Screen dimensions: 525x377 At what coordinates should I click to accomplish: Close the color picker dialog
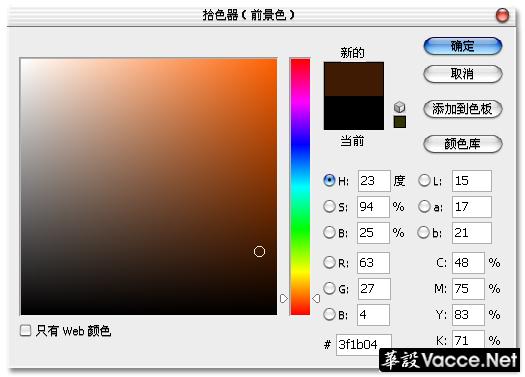click(x=502, y=15)
